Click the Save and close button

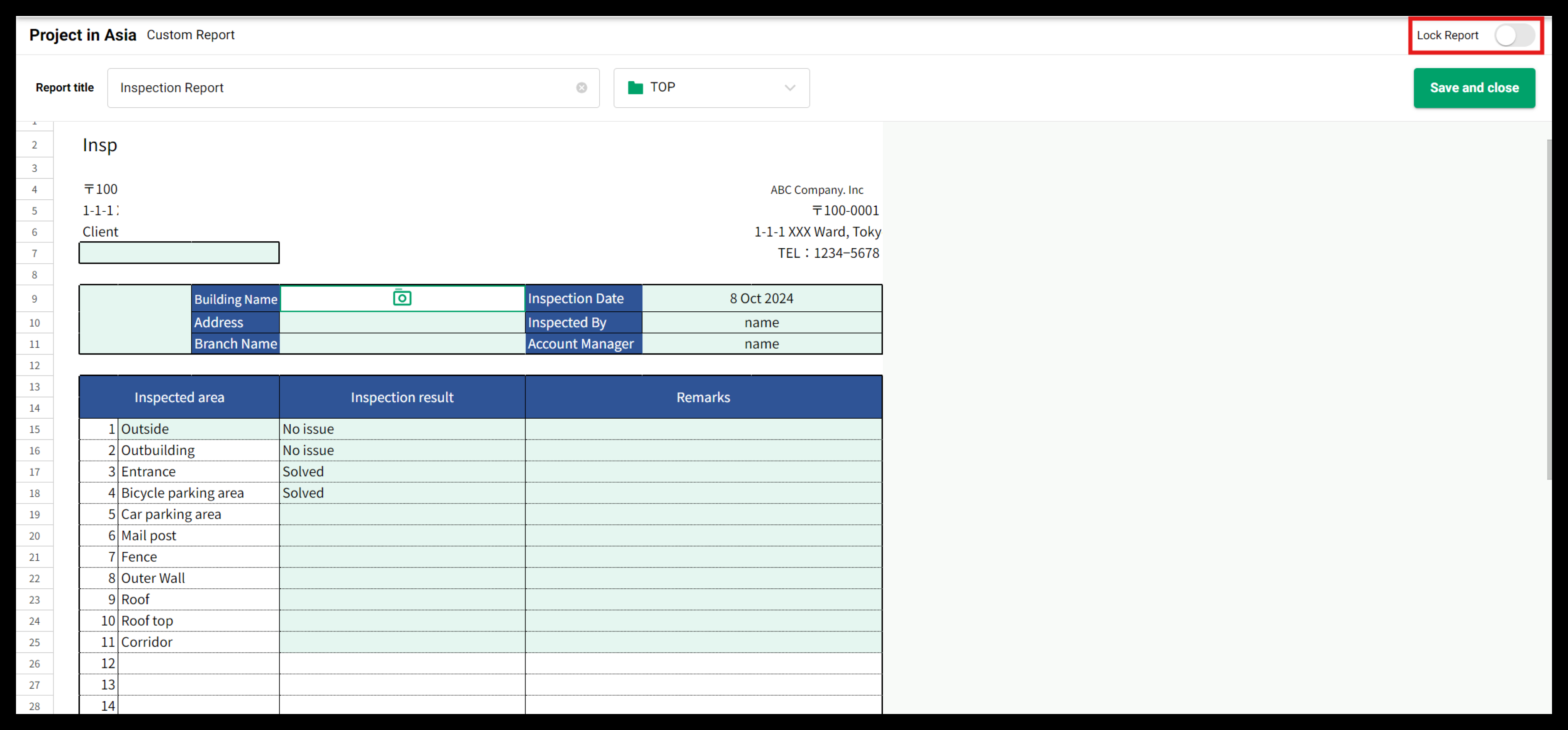1474,88
